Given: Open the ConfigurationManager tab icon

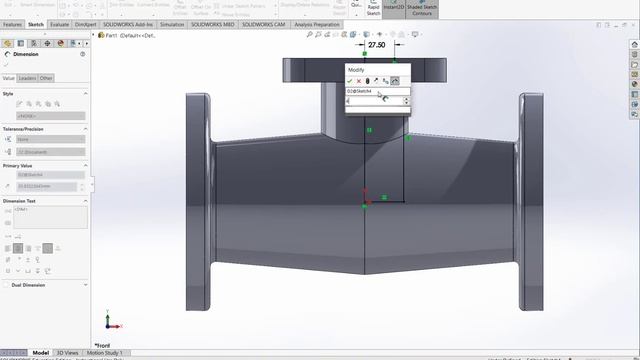Looking at the screenshot, I should (x=34, y=43).
